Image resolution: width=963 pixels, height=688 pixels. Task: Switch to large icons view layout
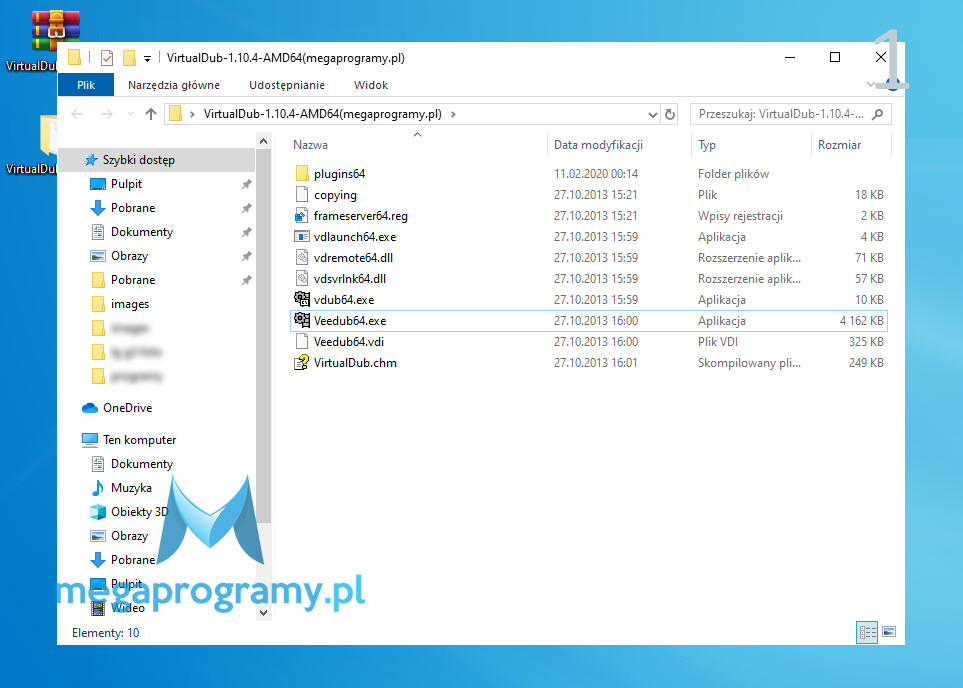(x=889, y=631)
